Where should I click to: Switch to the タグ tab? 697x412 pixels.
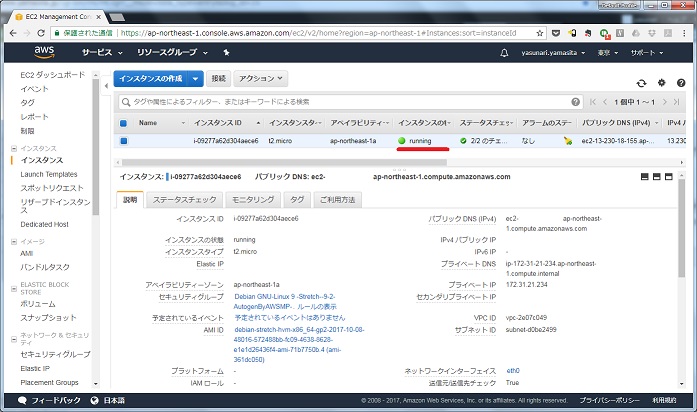297,200
